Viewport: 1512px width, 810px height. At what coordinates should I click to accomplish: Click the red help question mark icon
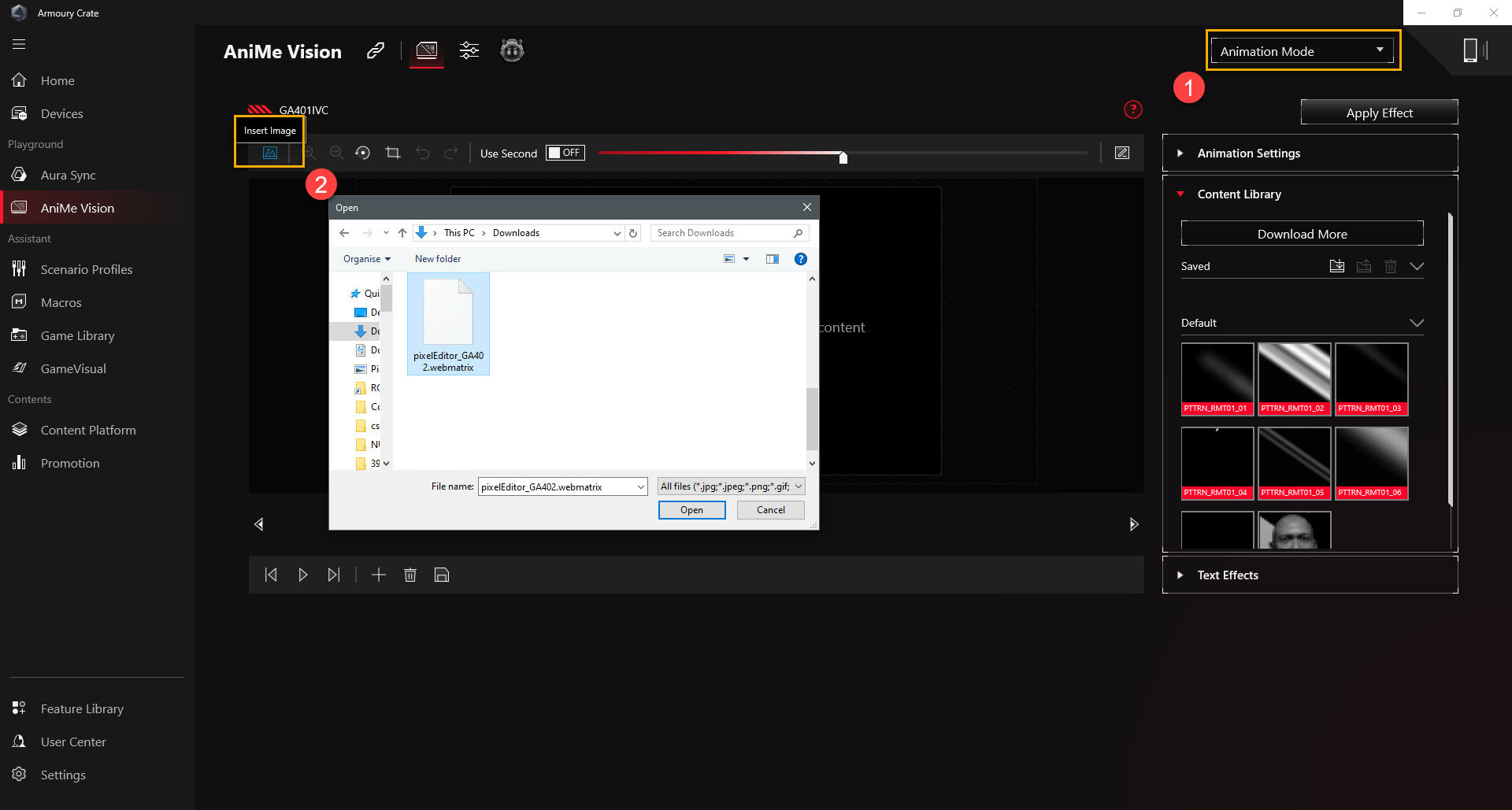coord(1132,109)
